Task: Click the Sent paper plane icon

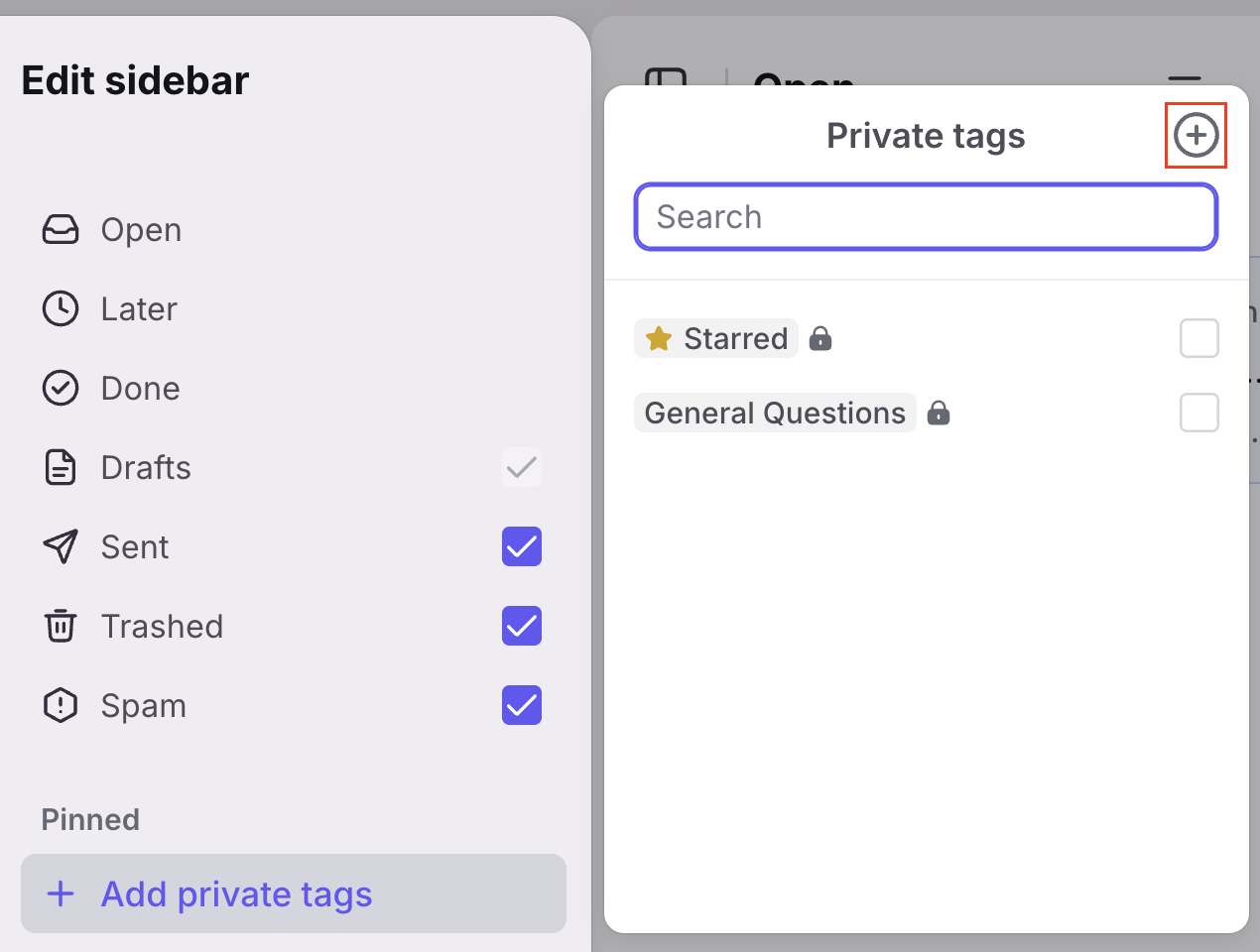Action: coord(61,546)
